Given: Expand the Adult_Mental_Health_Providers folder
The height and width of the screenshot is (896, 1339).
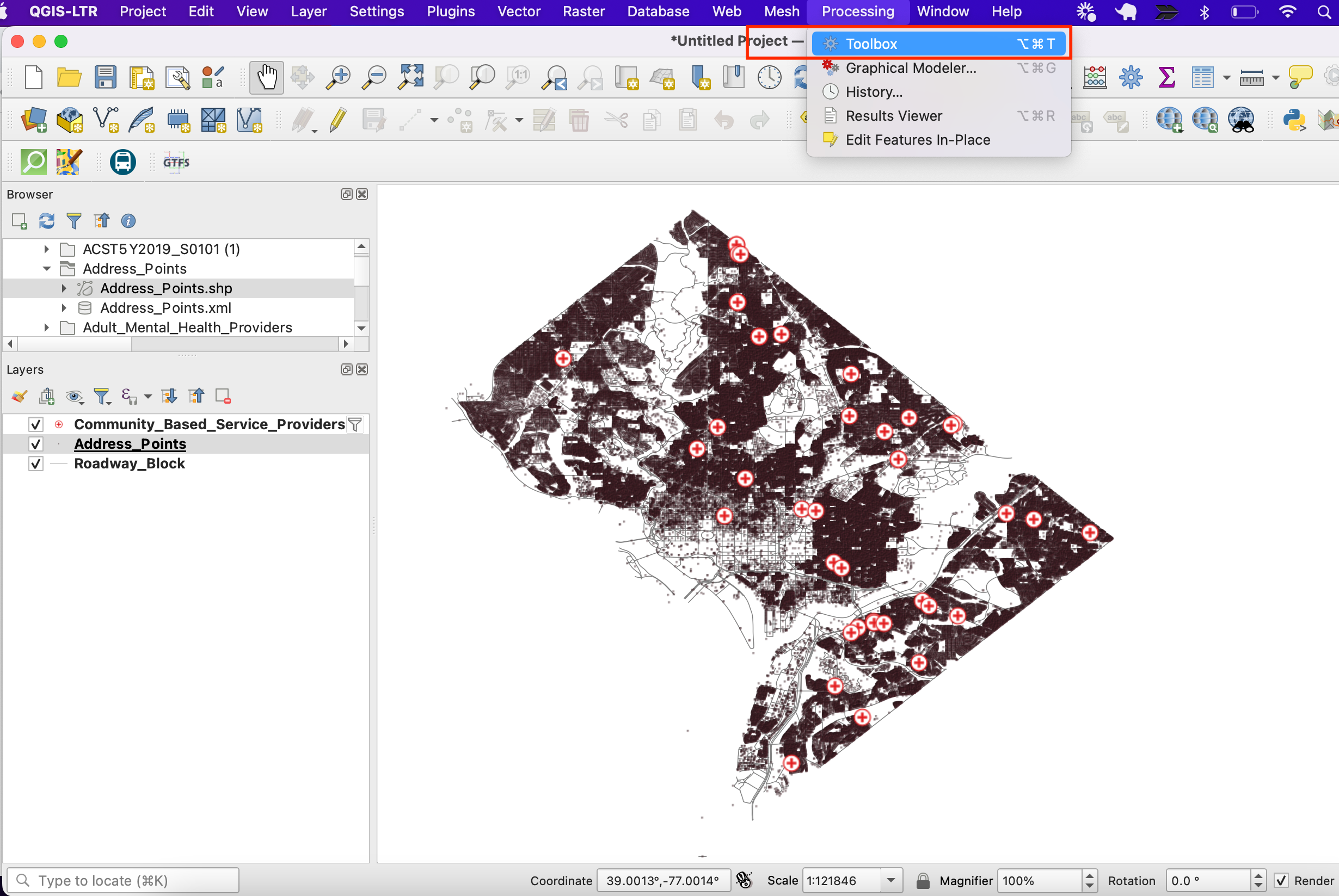Looking at the screenshot, I should tap(46, 327).
